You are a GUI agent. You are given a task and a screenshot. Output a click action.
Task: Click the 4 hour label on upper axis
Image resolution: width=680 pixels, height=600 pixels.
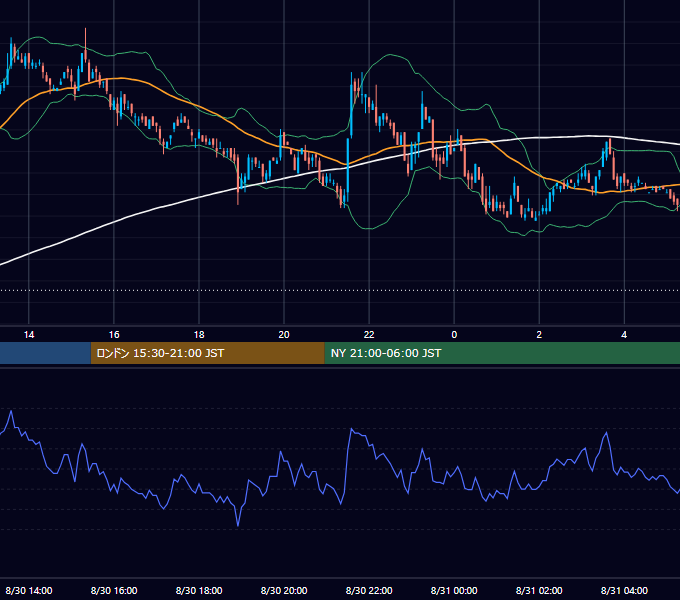point(624,335)
